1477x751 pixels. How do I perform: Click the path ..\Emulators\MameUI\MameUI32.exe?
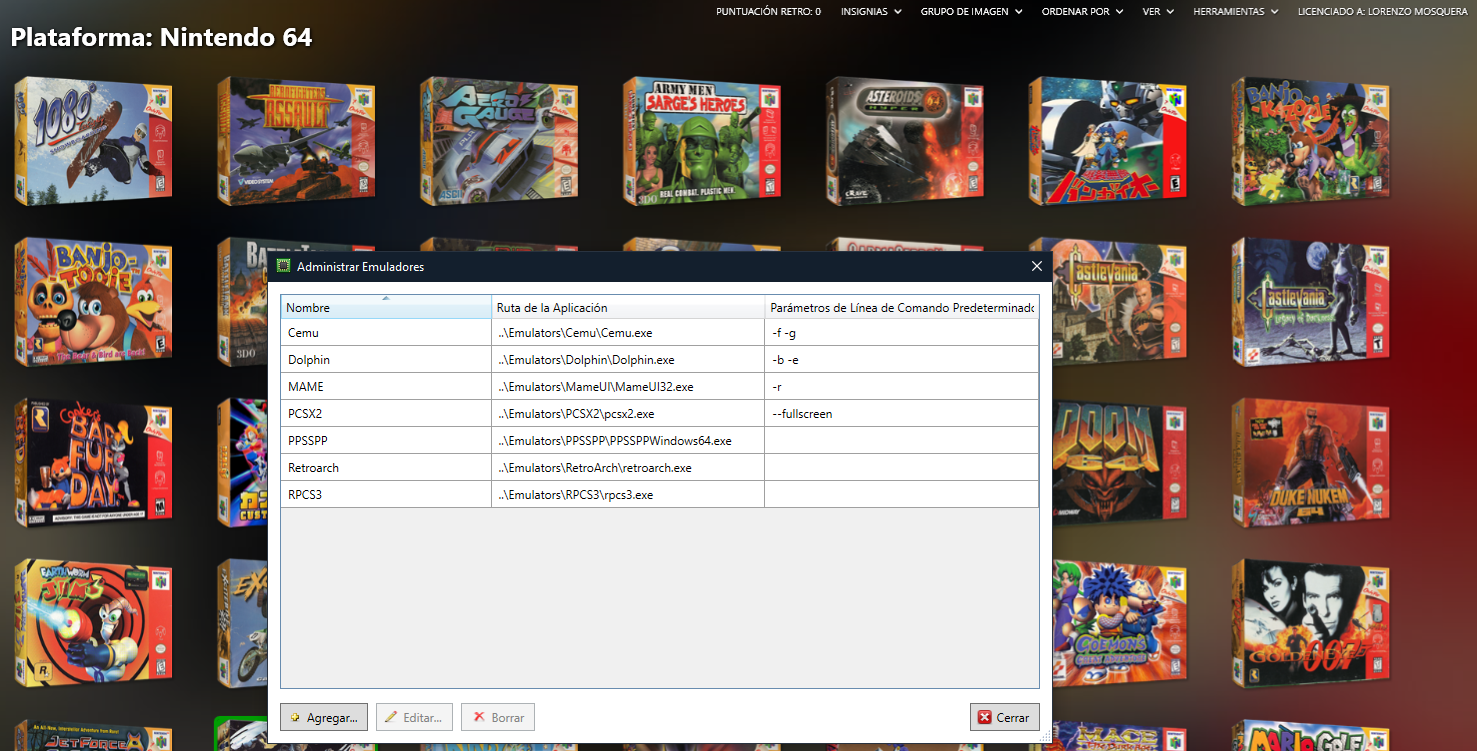click(595, 387)
